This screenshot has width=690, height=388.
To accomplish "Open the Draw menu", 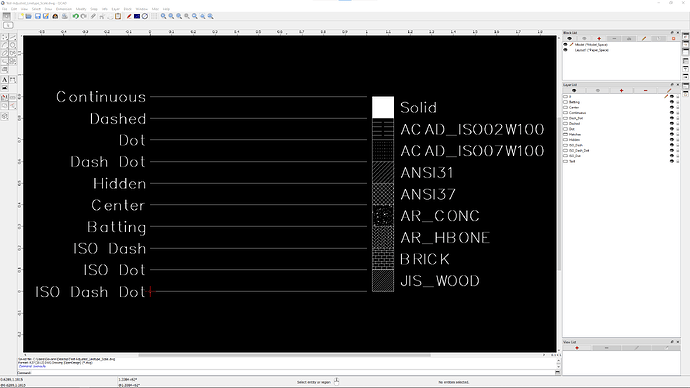I will pos(48,9).
